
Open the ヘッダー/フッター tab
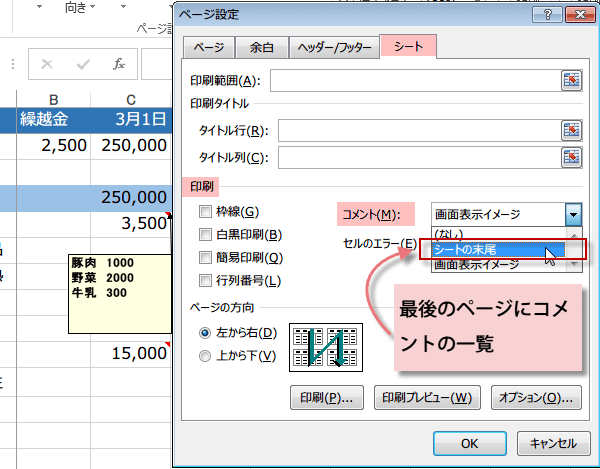click(x=334, y=48)
